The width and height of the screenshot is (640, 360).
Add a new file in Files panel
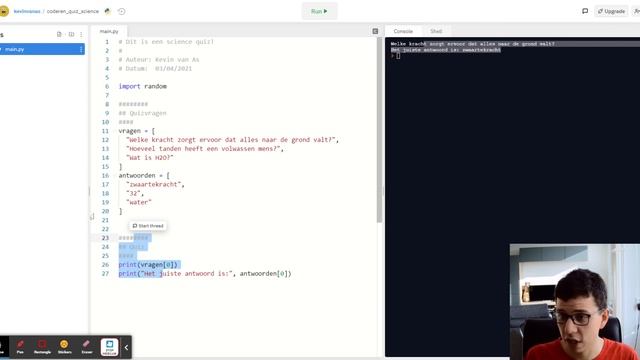[59, 34]
